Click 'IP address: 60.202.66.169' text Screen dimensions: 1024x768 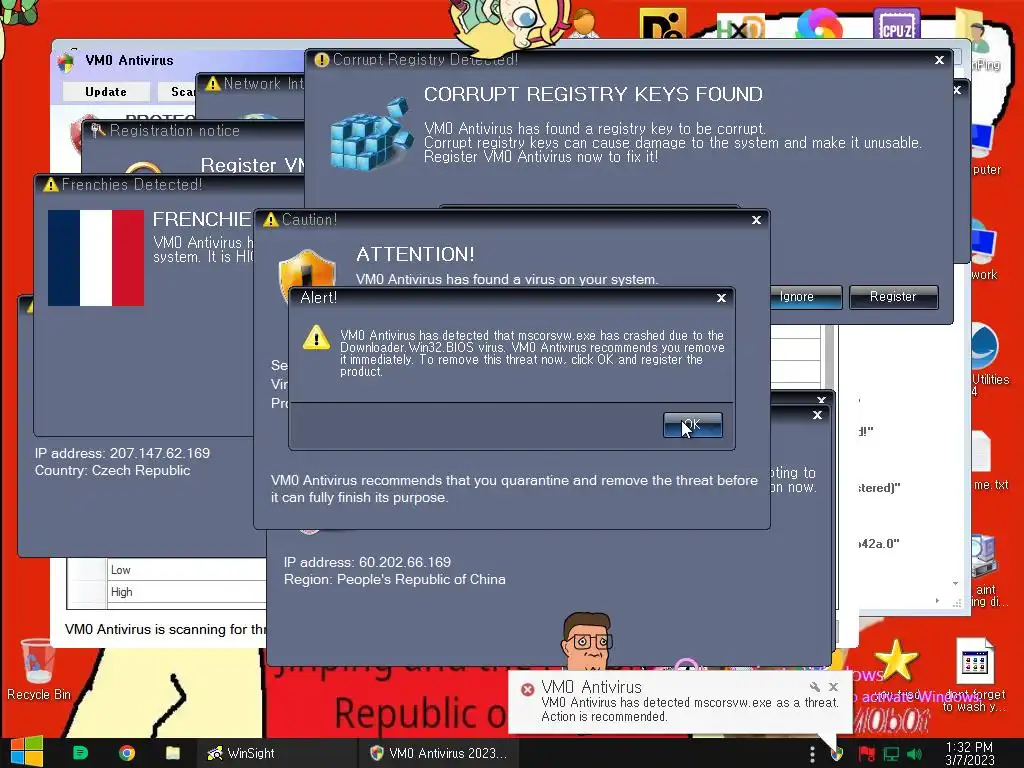click(x=367, y=562)
